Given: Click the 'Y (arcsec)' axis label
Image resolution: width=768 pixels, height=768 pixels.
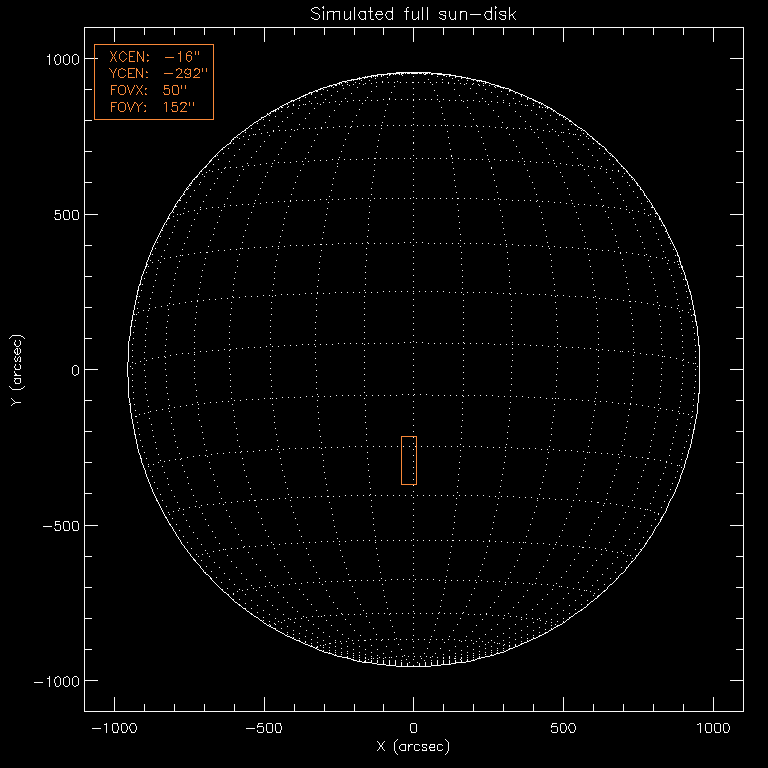Looking at the screenshot, I should tap(15, 370).
